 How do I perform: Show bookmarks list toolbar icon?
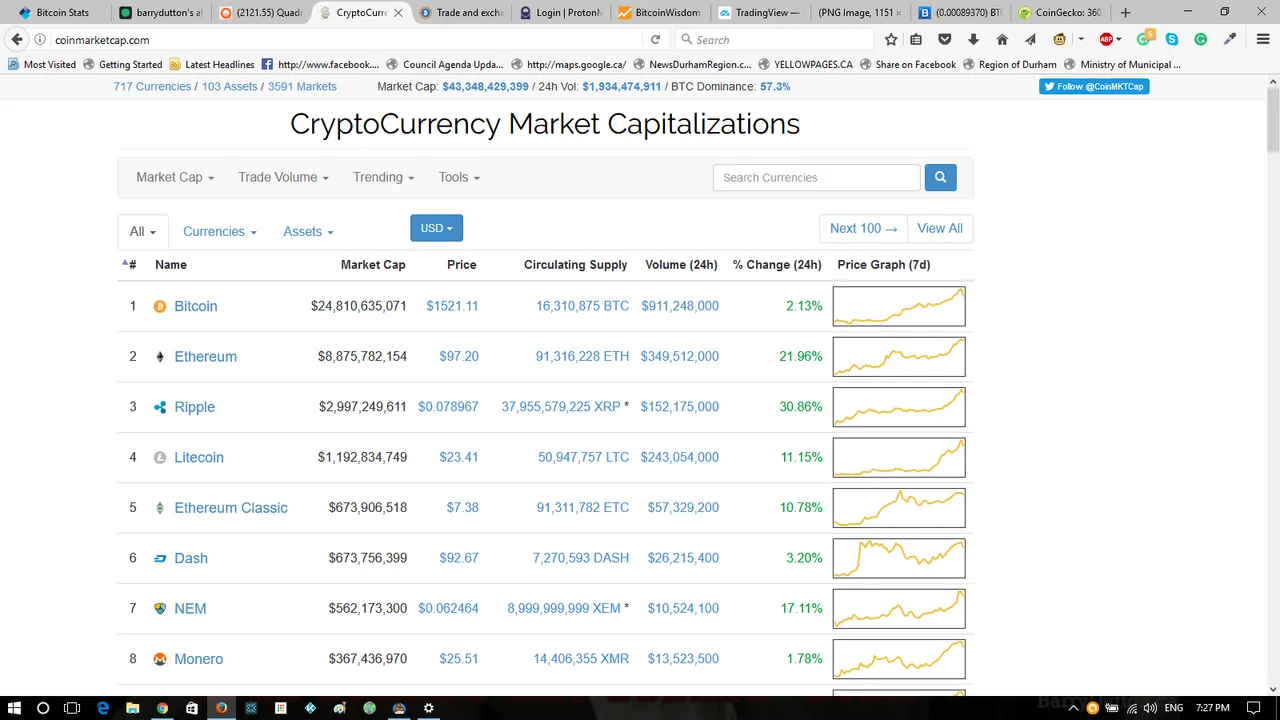pyautogui.click(x=916, y=40)
